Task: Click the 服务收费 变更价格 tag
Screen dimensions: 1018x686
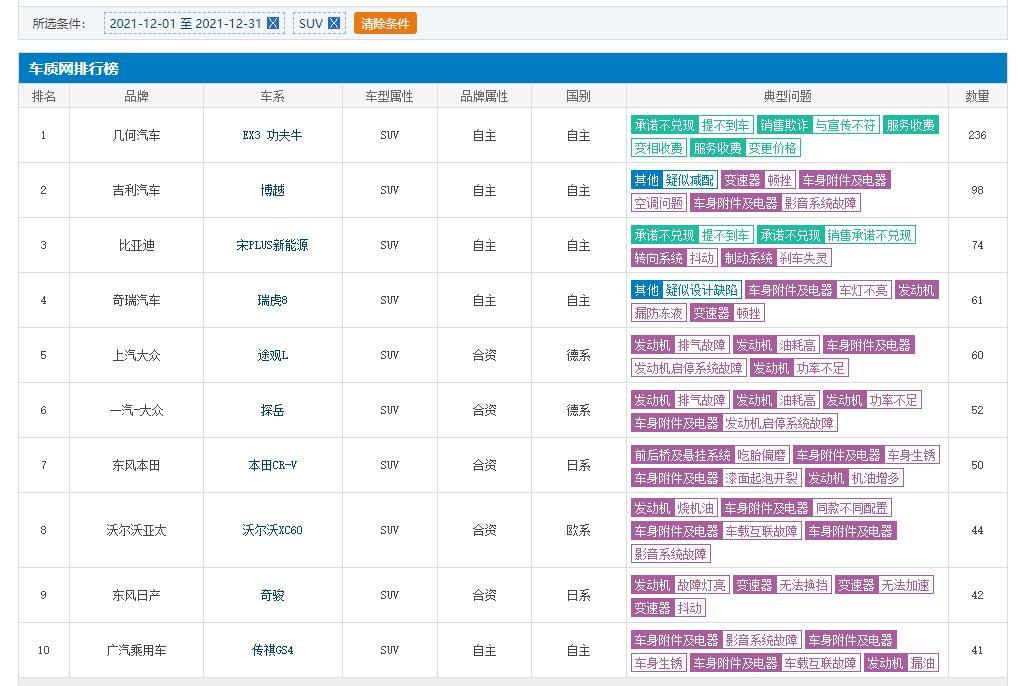Action: point(745,148)
